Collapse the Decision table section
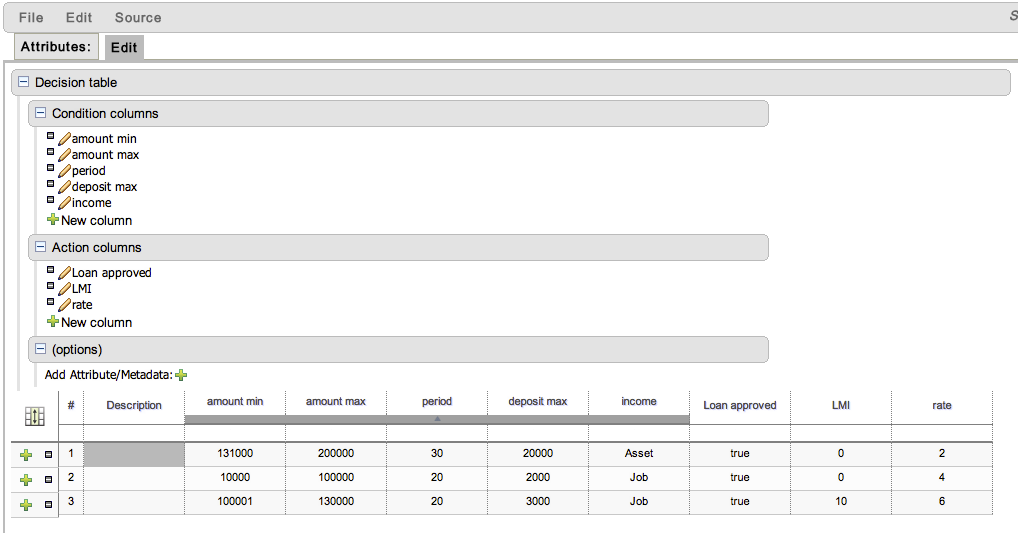 click(24, 83)
